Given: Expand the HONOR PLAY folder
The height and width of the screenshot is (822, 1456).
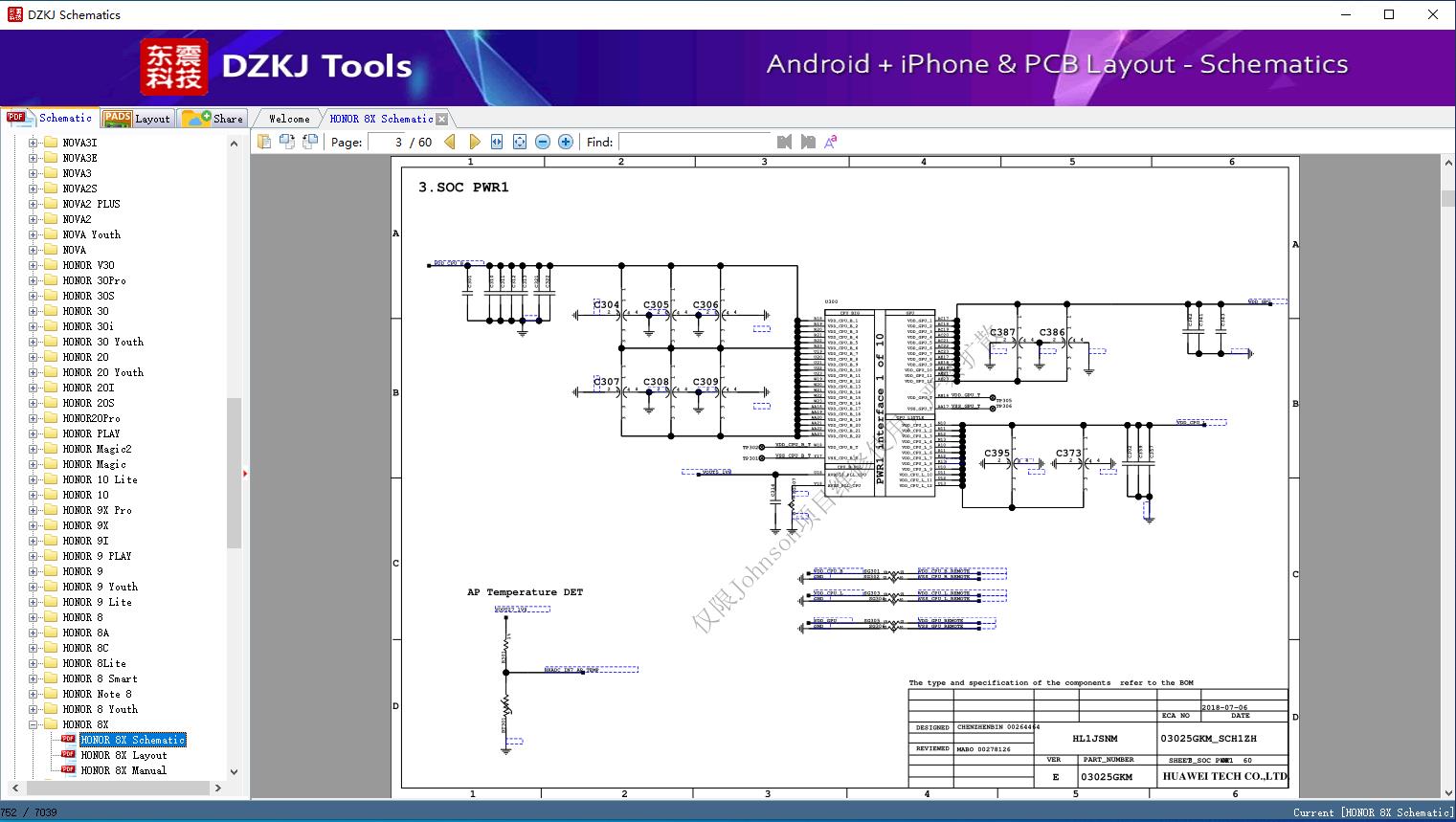Looking at the screenshot, I should tap(34, 433).
